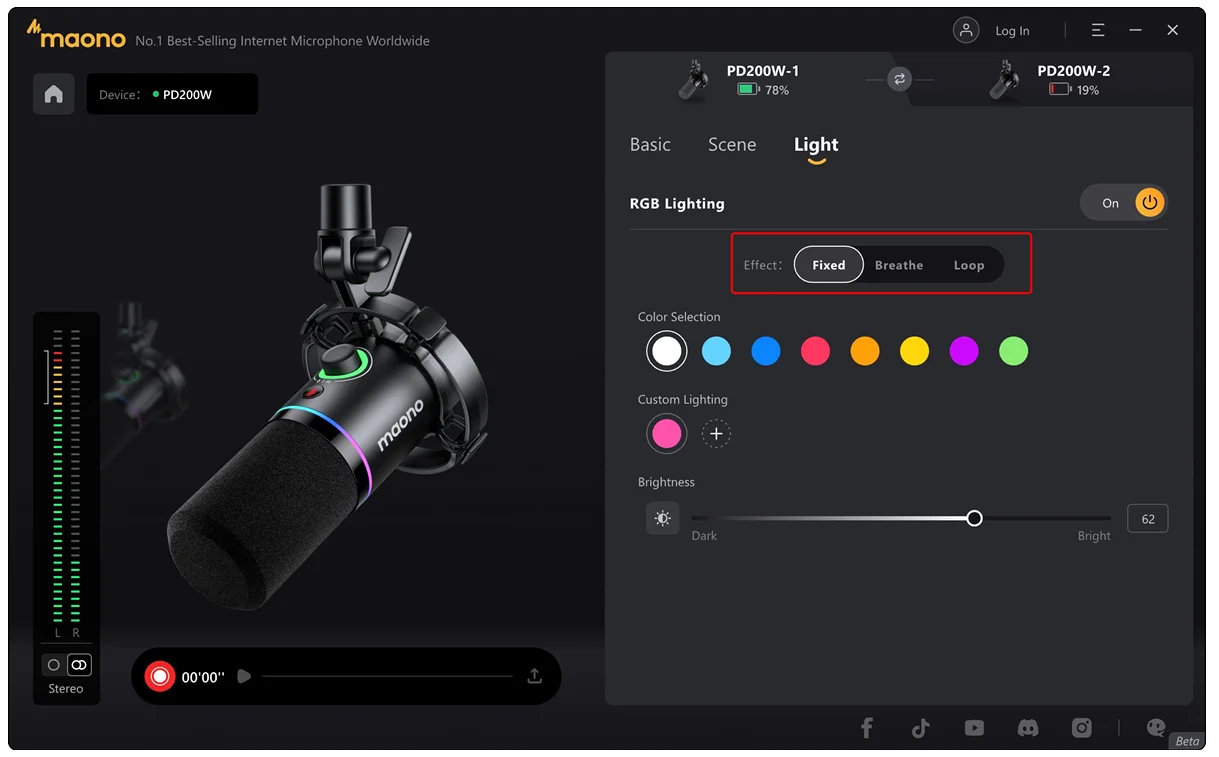
Task: Switch to Stereo linked channel mode
Action: pos(79,665)
